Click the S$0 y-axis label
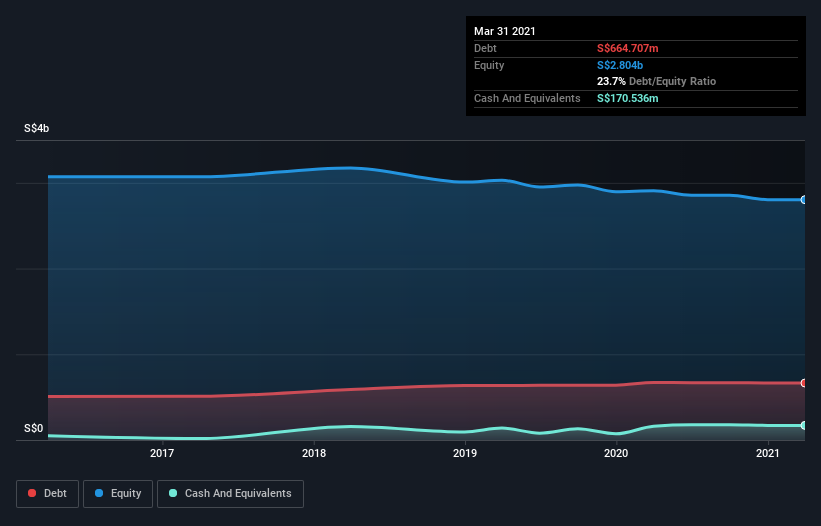 point(34,428)
